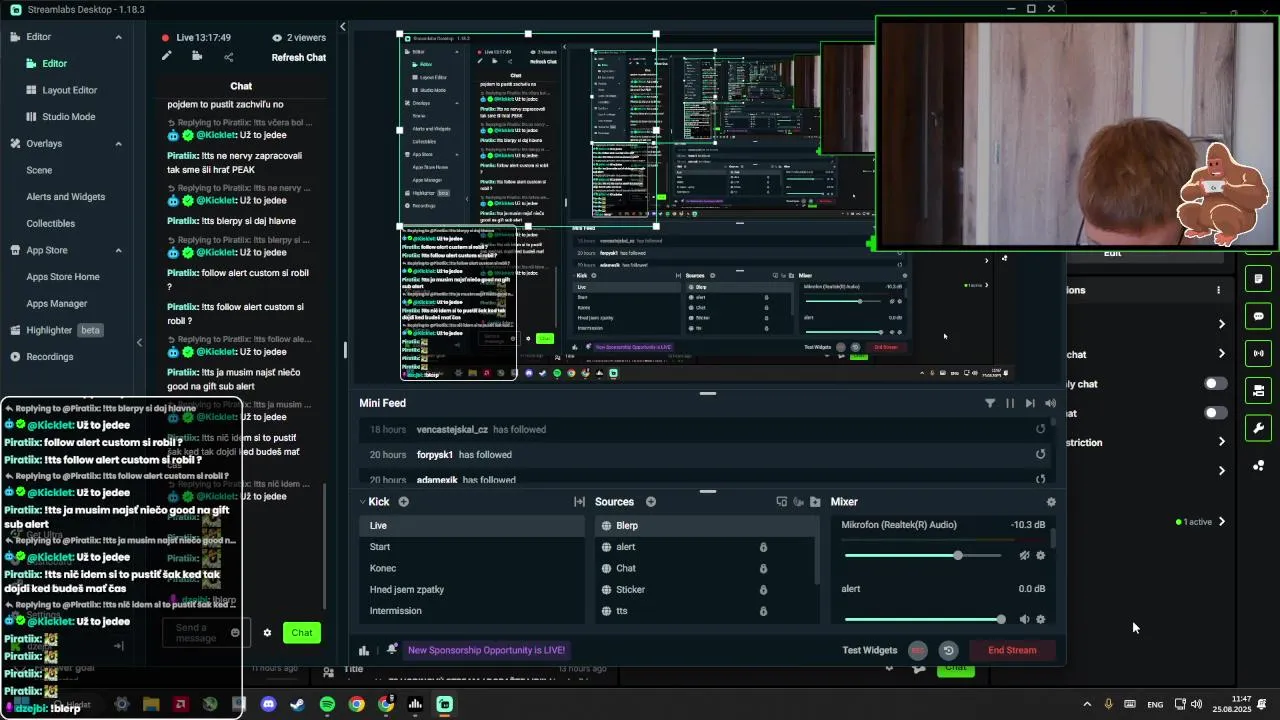The width and height of the screenshot is (1280, 720).
Task: Pause the Mini Feed alert queue
Action: pos(1010,403)
